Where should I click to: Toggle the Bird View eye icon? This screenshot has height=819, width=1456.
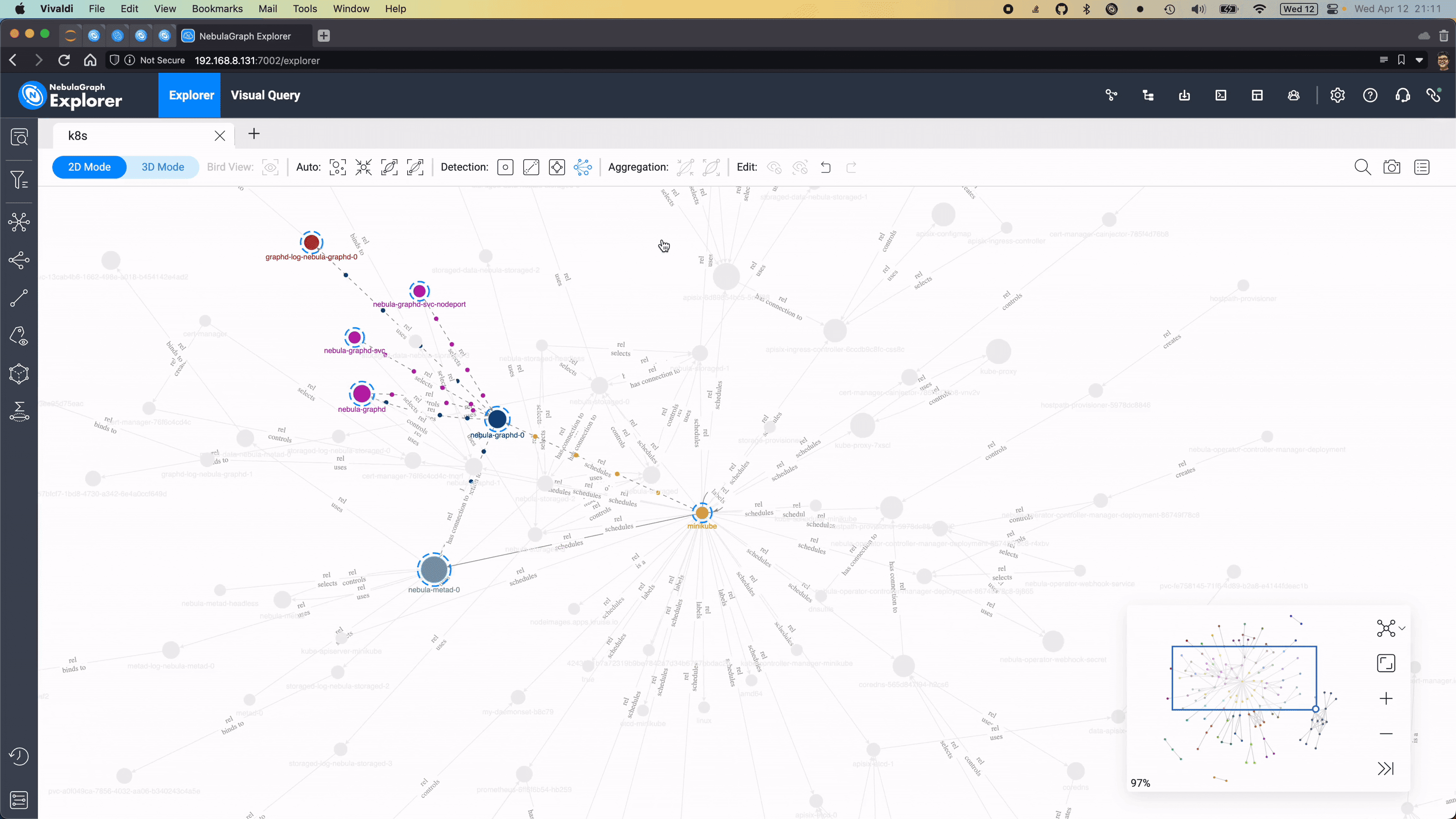[x=270, y=167]
